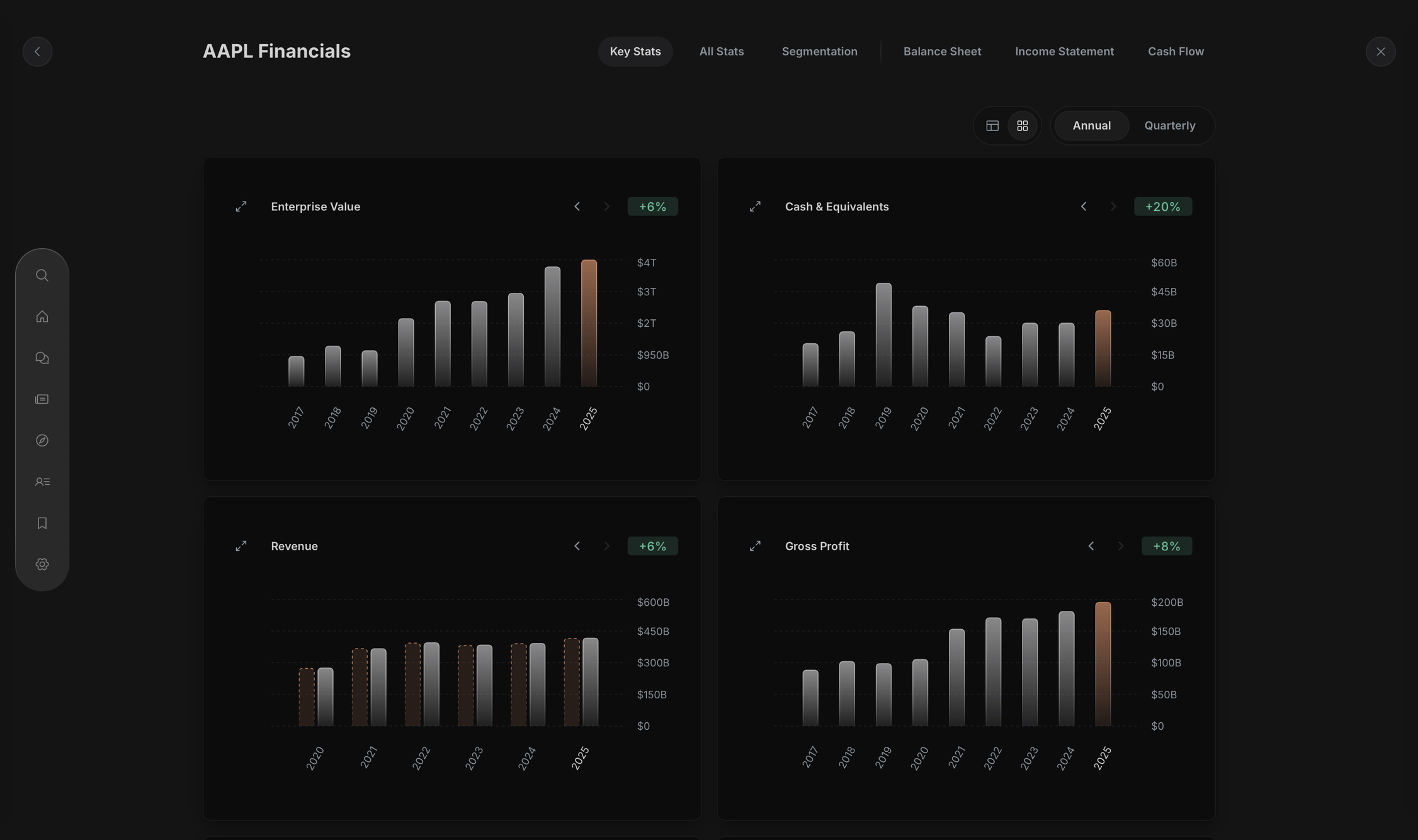Expand the Enterprise Value chart
The height and width of the screenshot is (840, 1418).
click(241, 207)
